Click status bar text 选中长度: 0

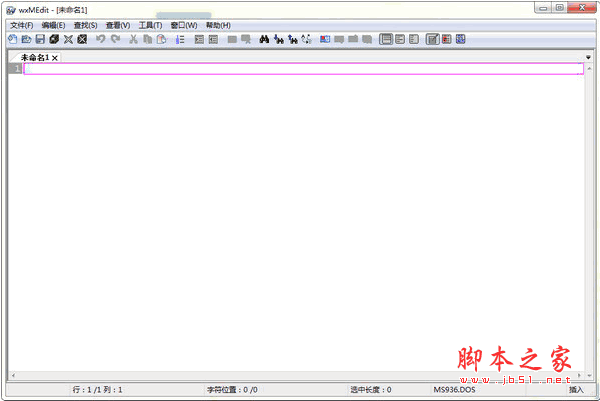[x=370, y=390]
